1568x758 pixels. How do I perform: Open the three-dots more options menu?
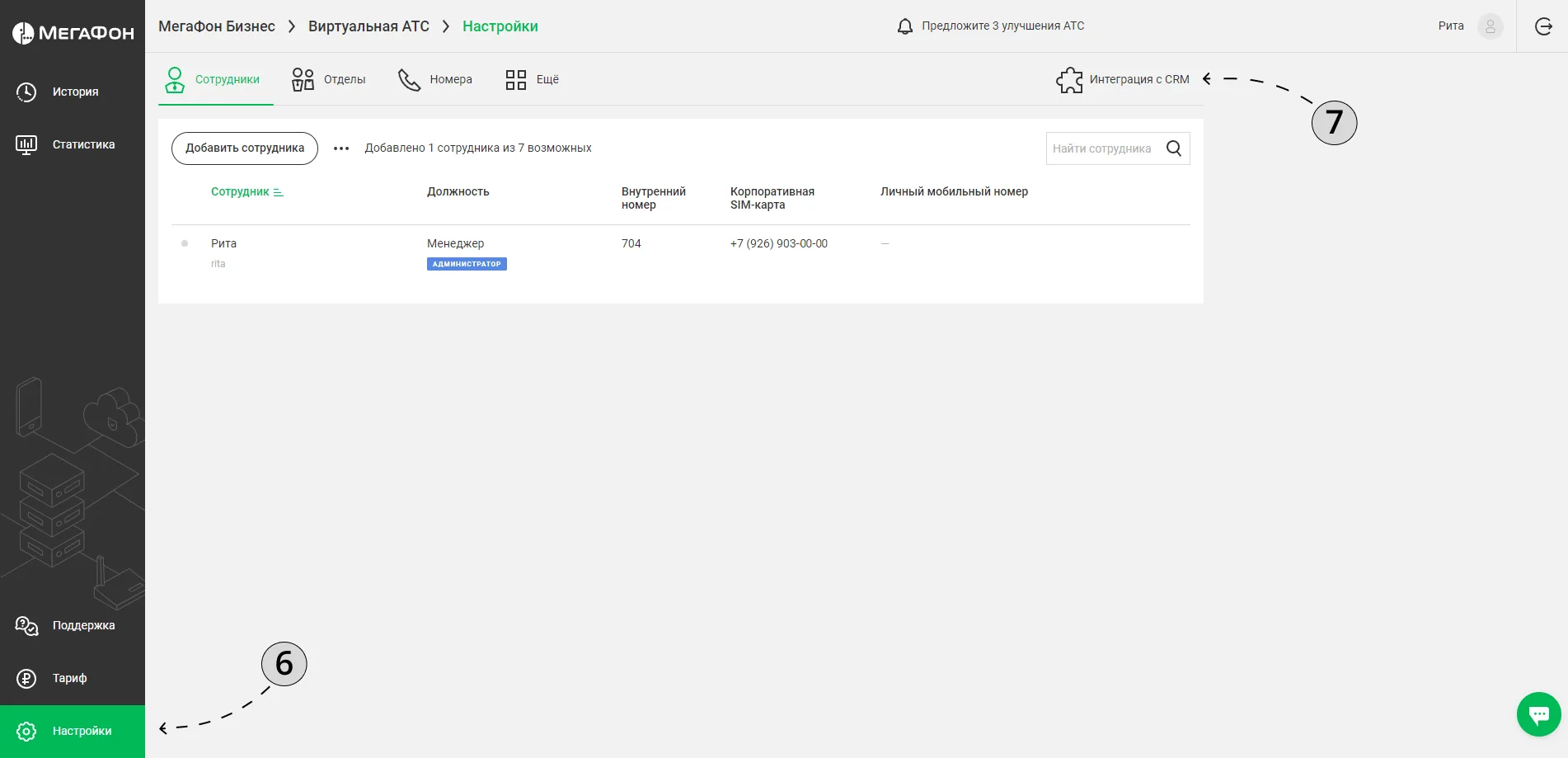pyautogui.click(x=341, y=148)
